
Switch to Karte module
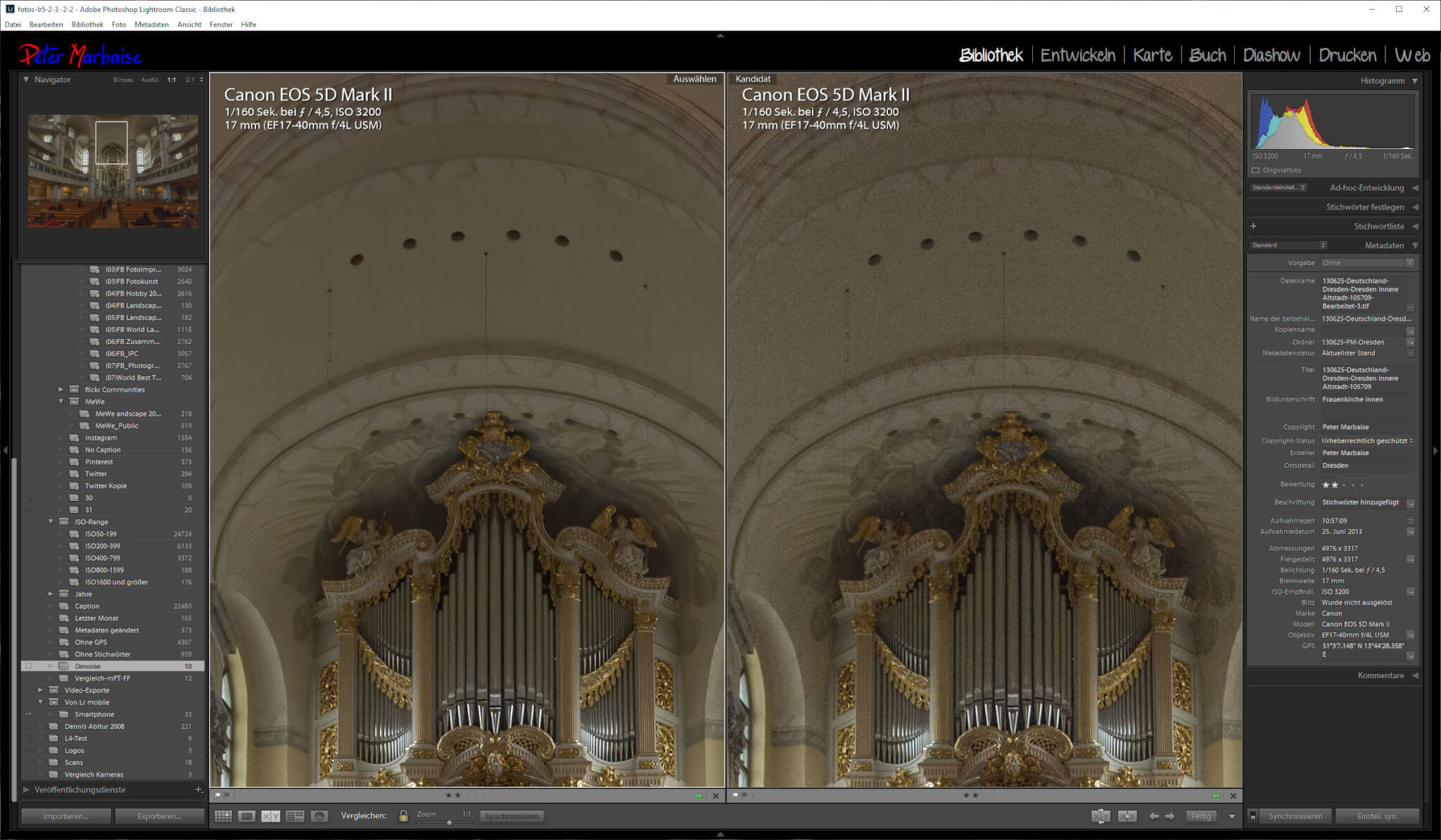pos(1153,55)
